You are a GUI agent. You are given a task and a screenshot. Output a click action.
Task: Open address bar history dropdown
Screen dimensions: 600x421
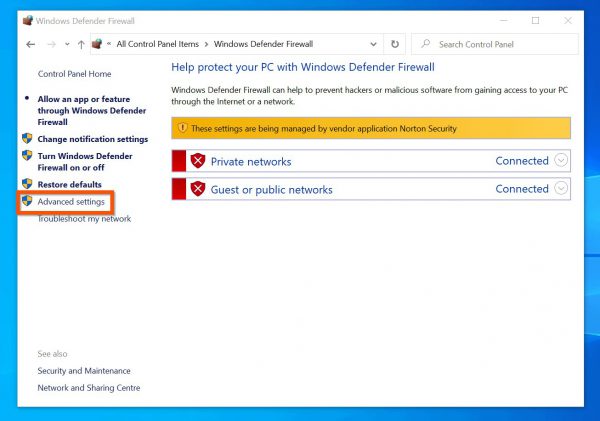[373, 45]
